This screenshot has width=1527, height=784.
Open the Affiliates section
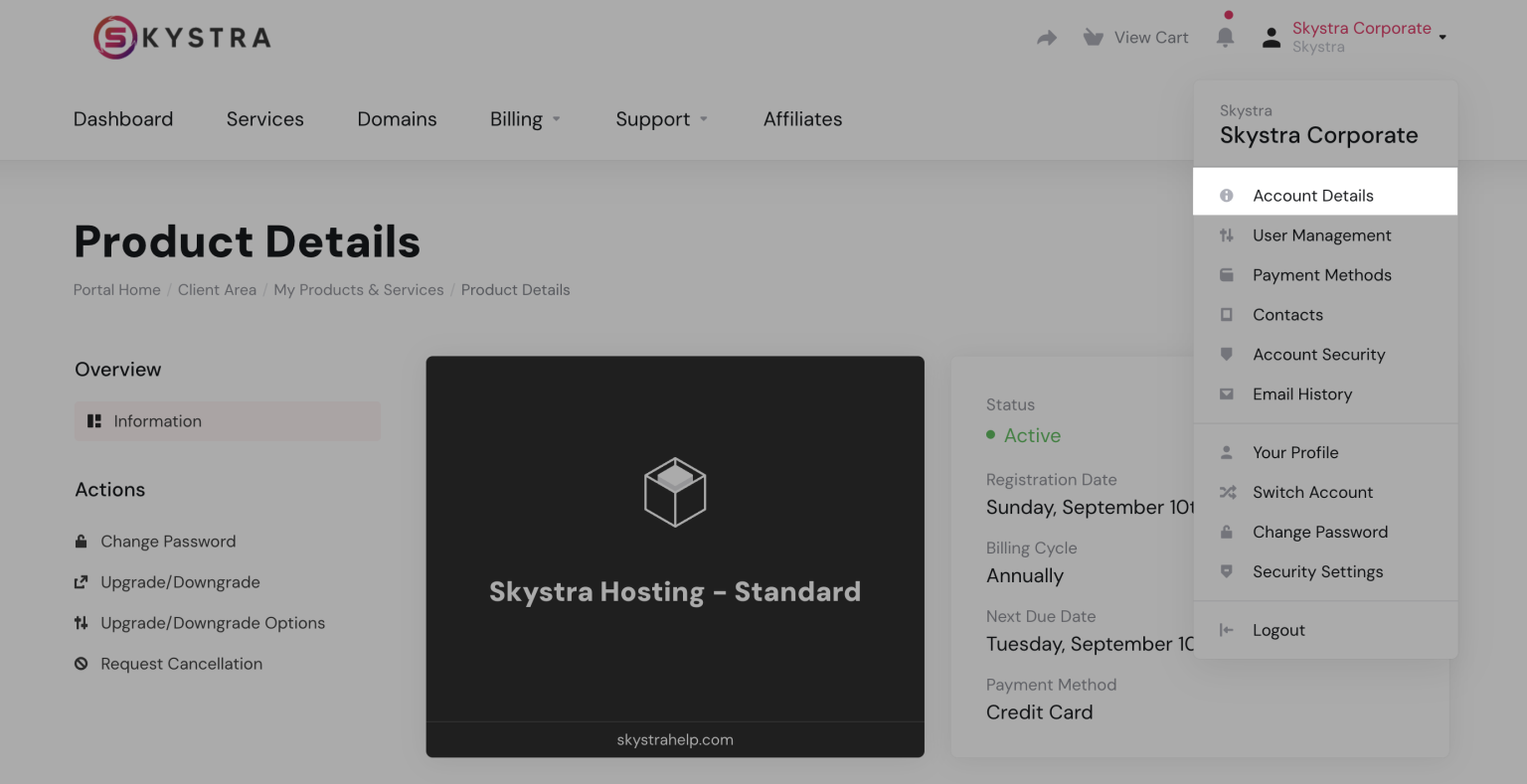802,119
